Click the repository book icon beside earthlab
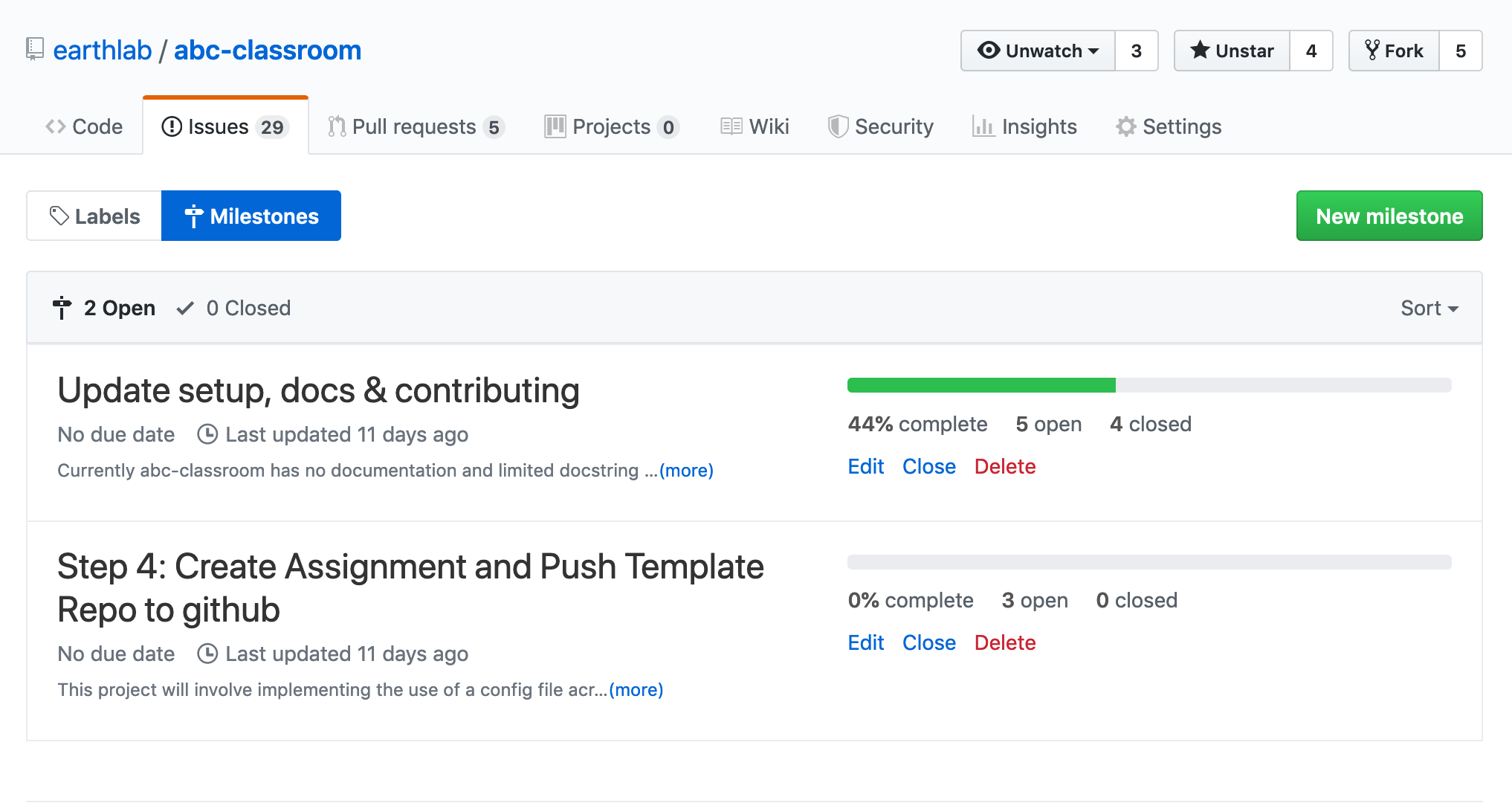This screenshot has width=1512, height=806. 34,50
